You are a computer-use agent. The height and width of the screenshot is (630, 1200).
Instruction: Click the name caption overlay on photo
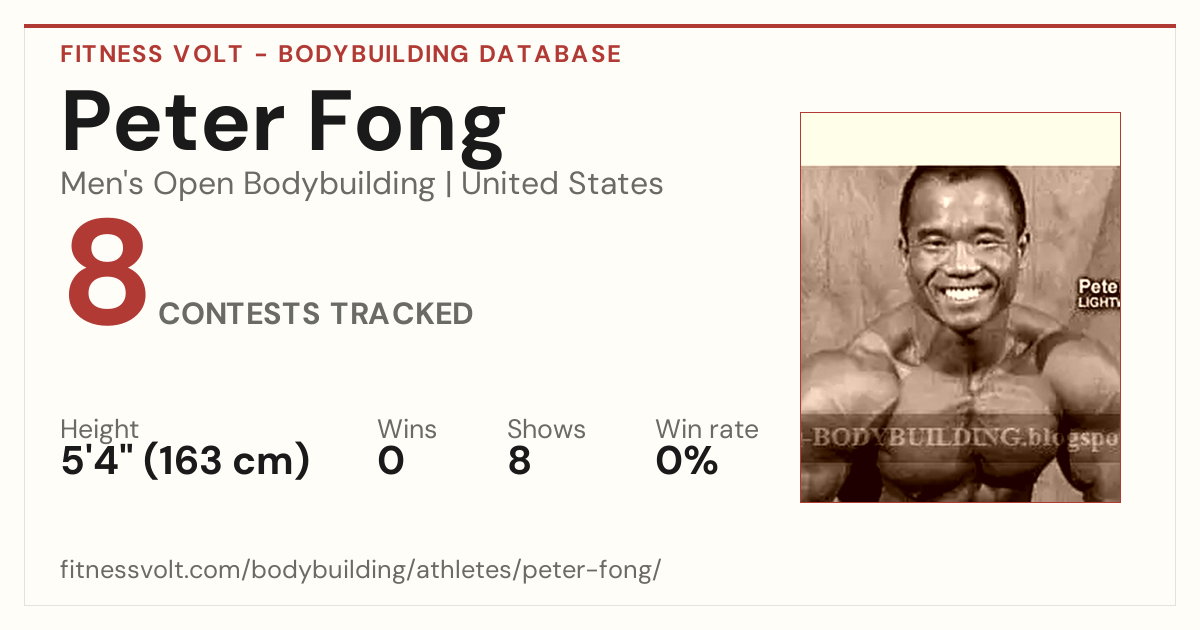(1097, 294)
